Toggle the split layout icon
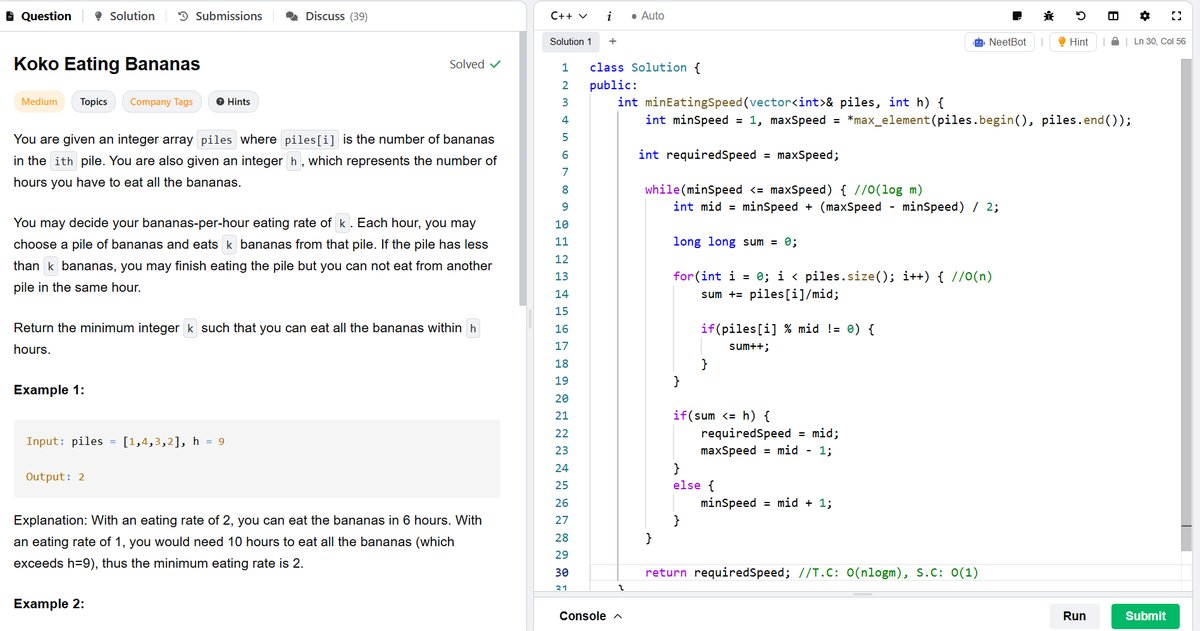1200x631 pixels. click(1113, 16)
